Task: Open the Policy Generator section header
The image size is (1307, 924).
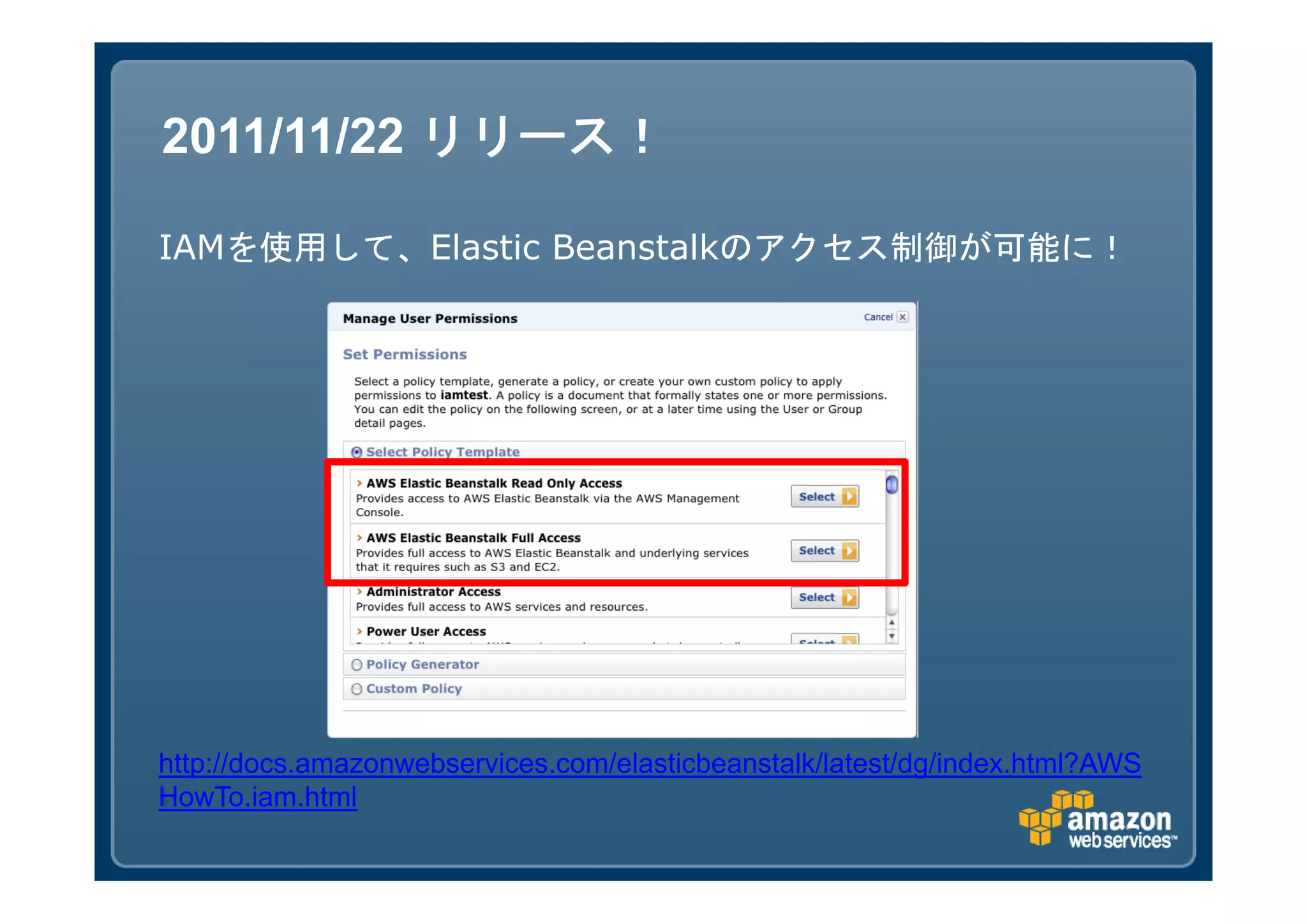Action: click(x=422, y=664)
